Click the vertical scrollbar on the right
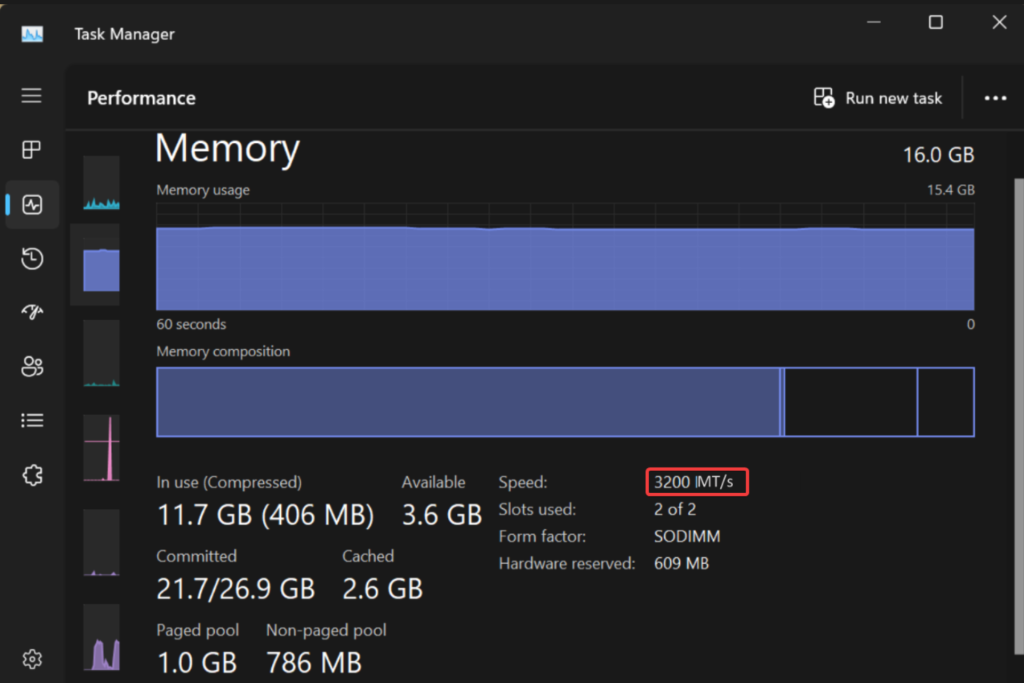 tap(1019, 415)
